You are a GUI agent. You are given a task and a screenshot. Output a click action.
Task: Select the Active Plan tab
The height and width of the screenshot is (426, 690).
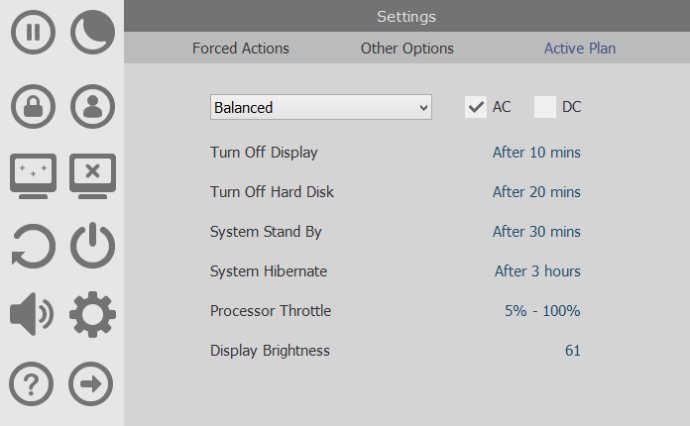pyautogui.click(x=580, y=48)
